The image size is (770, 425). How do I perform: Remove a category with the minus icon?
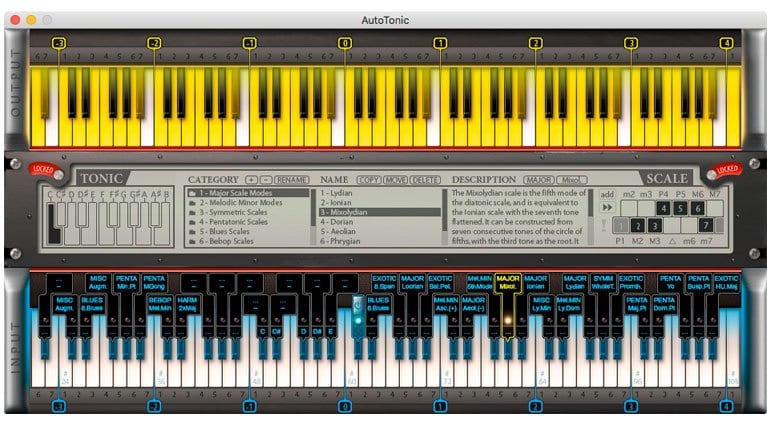click(265, 180)
